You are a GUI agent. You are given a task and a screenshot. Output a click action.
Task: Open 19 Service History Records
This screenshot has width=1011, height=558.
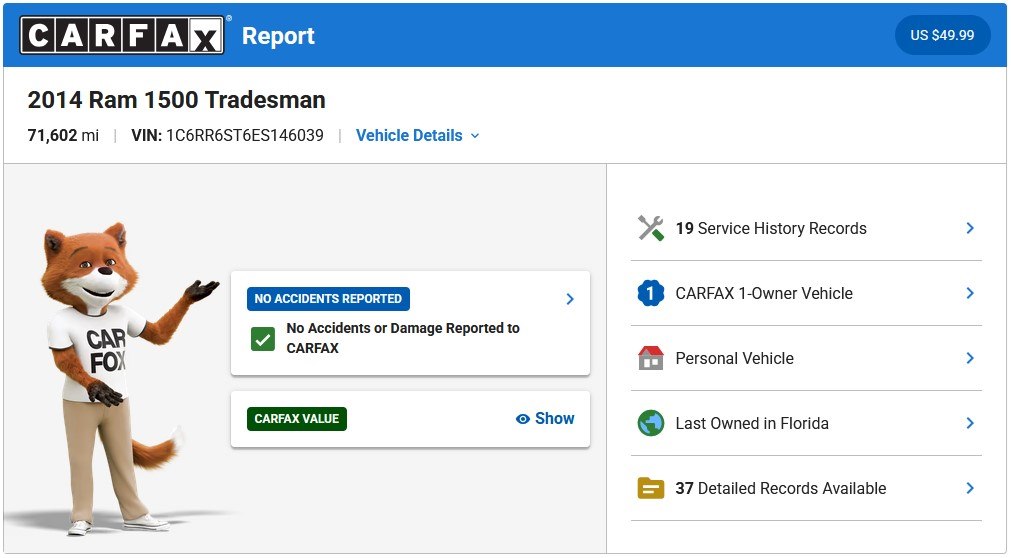pos(806,228)
